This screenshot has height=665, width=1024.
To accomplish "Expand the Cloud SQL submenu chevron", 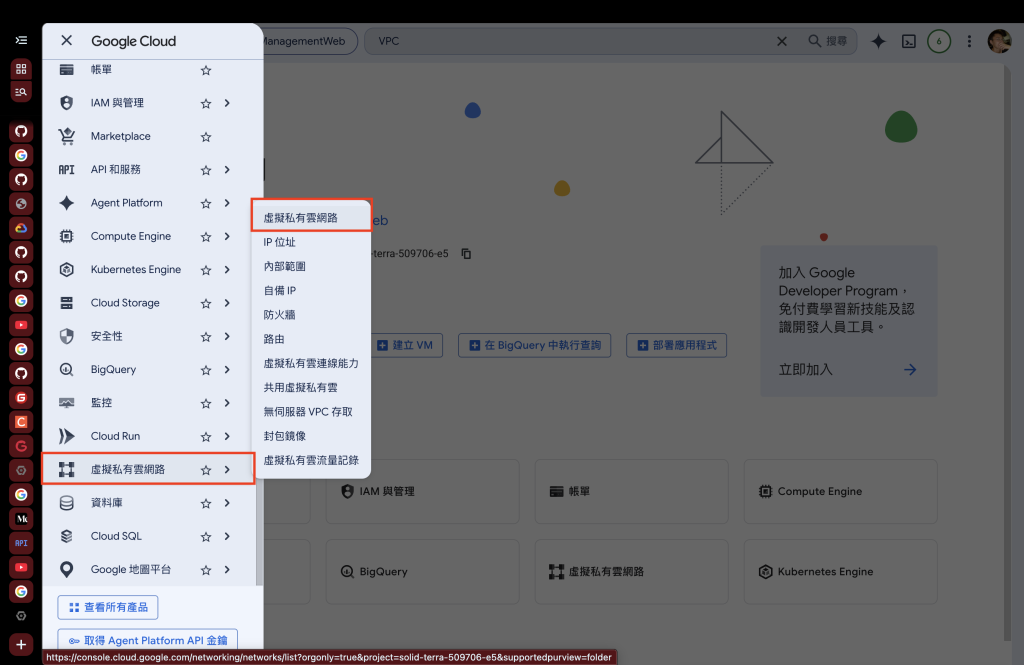I will [x=227, y=536].
